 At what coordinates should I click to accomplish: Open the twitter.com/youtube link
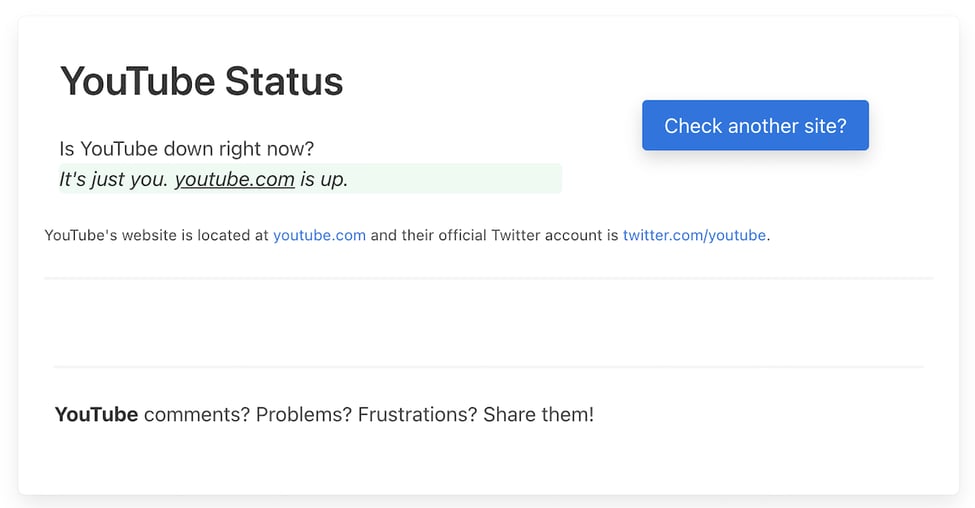[694, 236]
